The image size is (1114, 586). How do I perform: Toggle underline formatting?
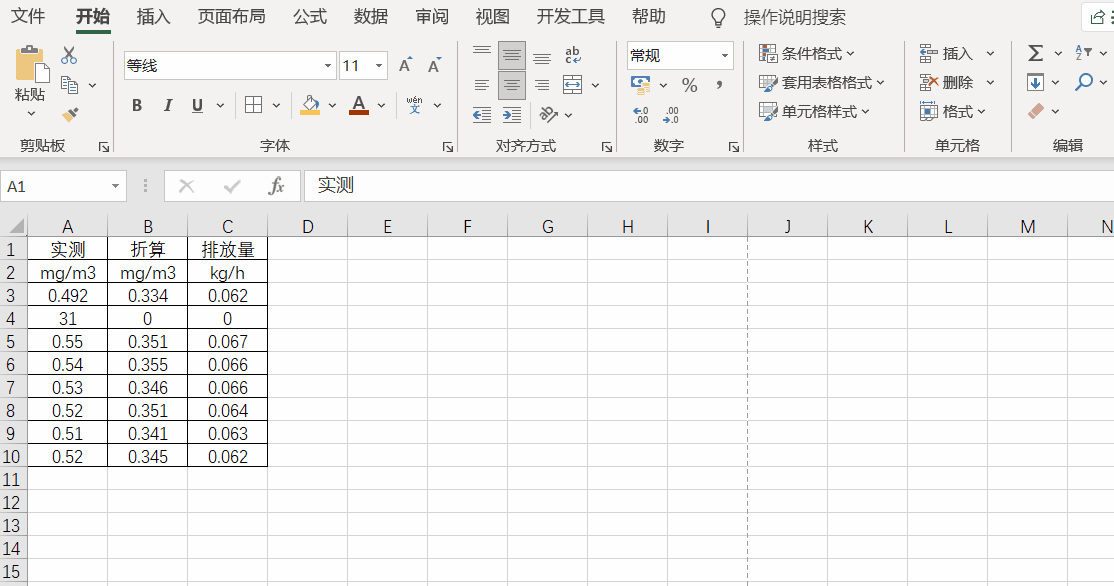pos(198,106)
